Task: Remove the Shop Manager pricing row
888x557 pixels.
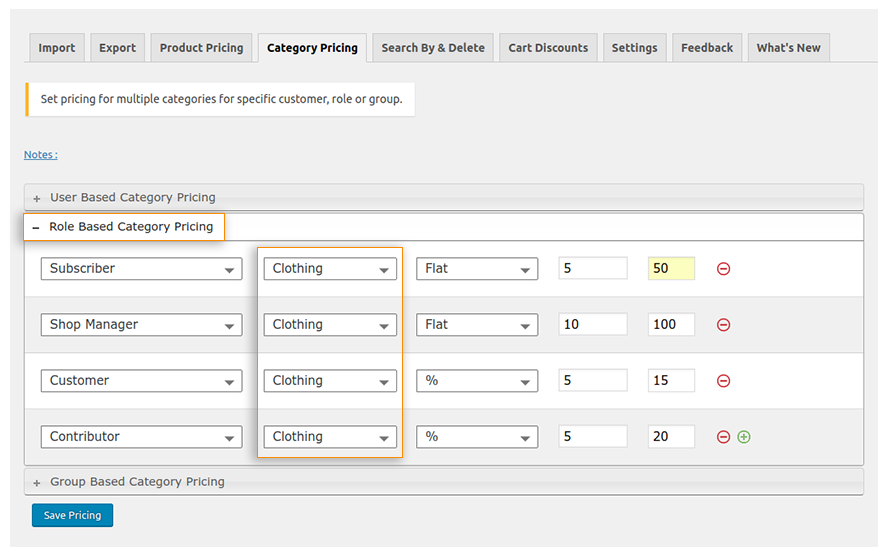Action: coord(723,325)
